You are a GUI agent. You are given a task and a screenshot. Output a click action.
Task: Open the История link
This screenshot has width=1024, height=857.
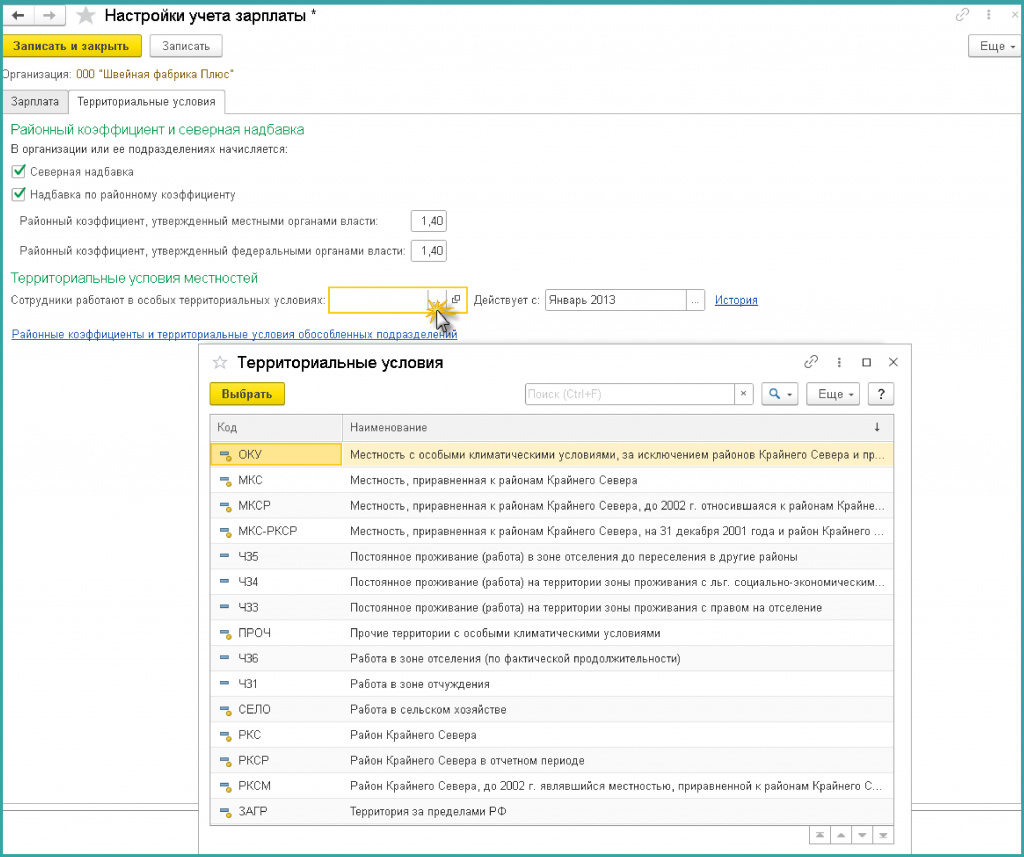coord(736,300)
